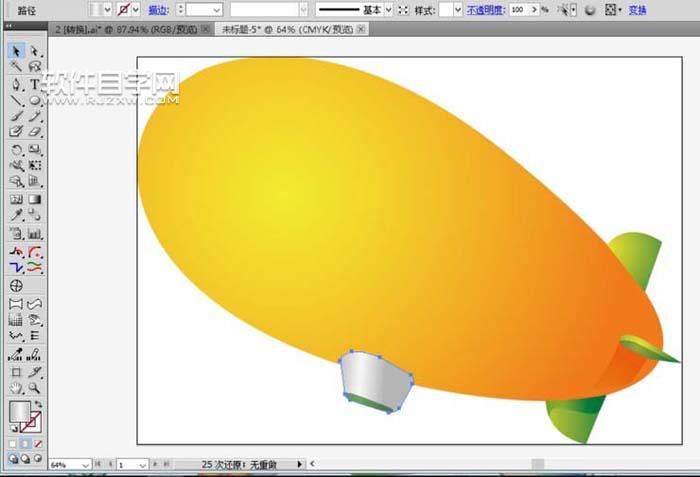700x477 pixels.
Task: Close the 未标题-5 document tab
Action: 361,29
